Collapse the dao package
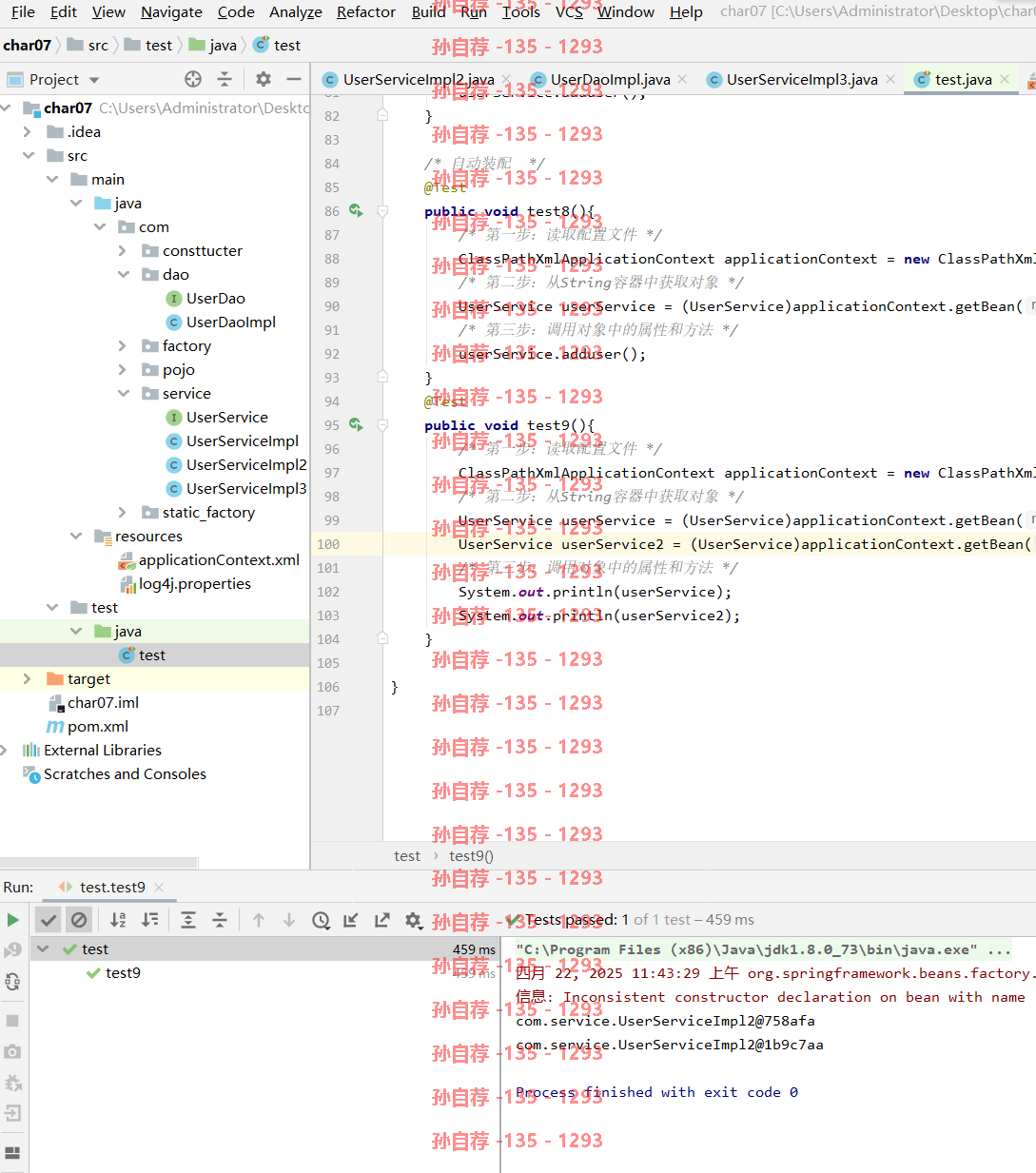Viewport: 1036px width, 1173px height. [123, 274]
